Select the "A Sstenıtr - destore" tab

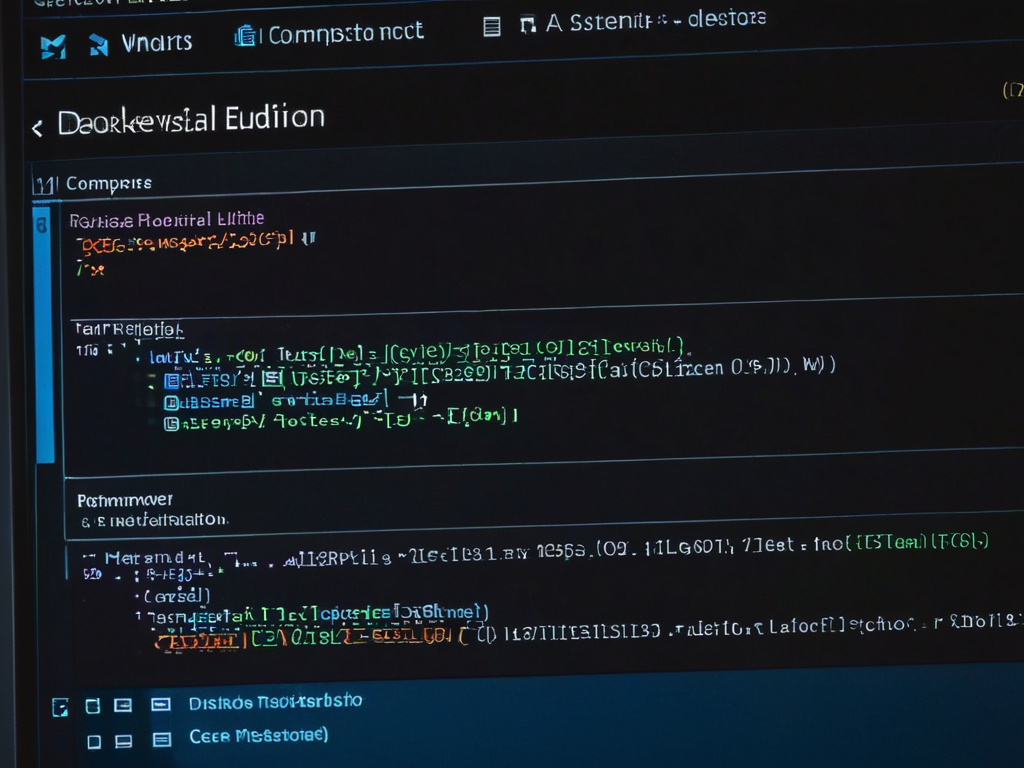(x=656, y=20)
